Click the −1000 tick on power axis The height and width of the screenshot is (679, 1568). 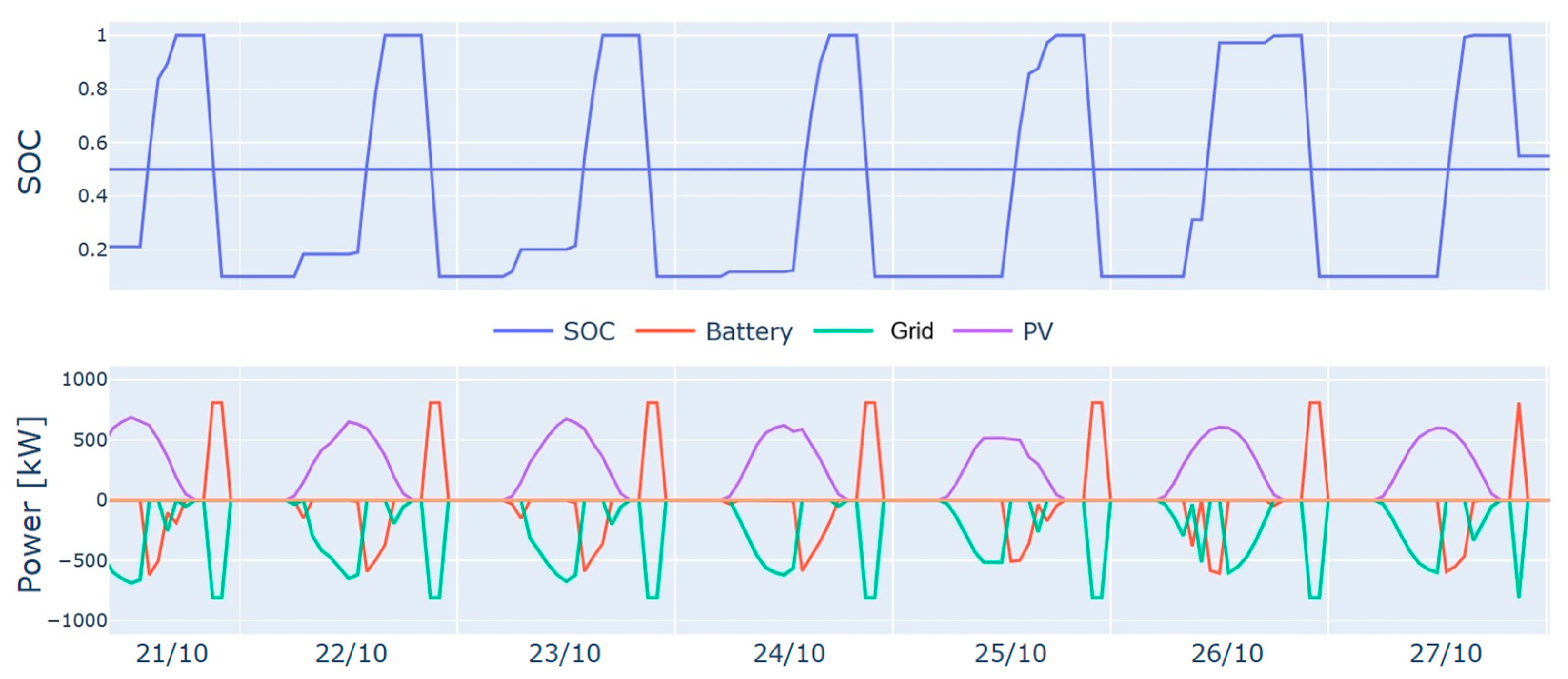pos(77,620)
